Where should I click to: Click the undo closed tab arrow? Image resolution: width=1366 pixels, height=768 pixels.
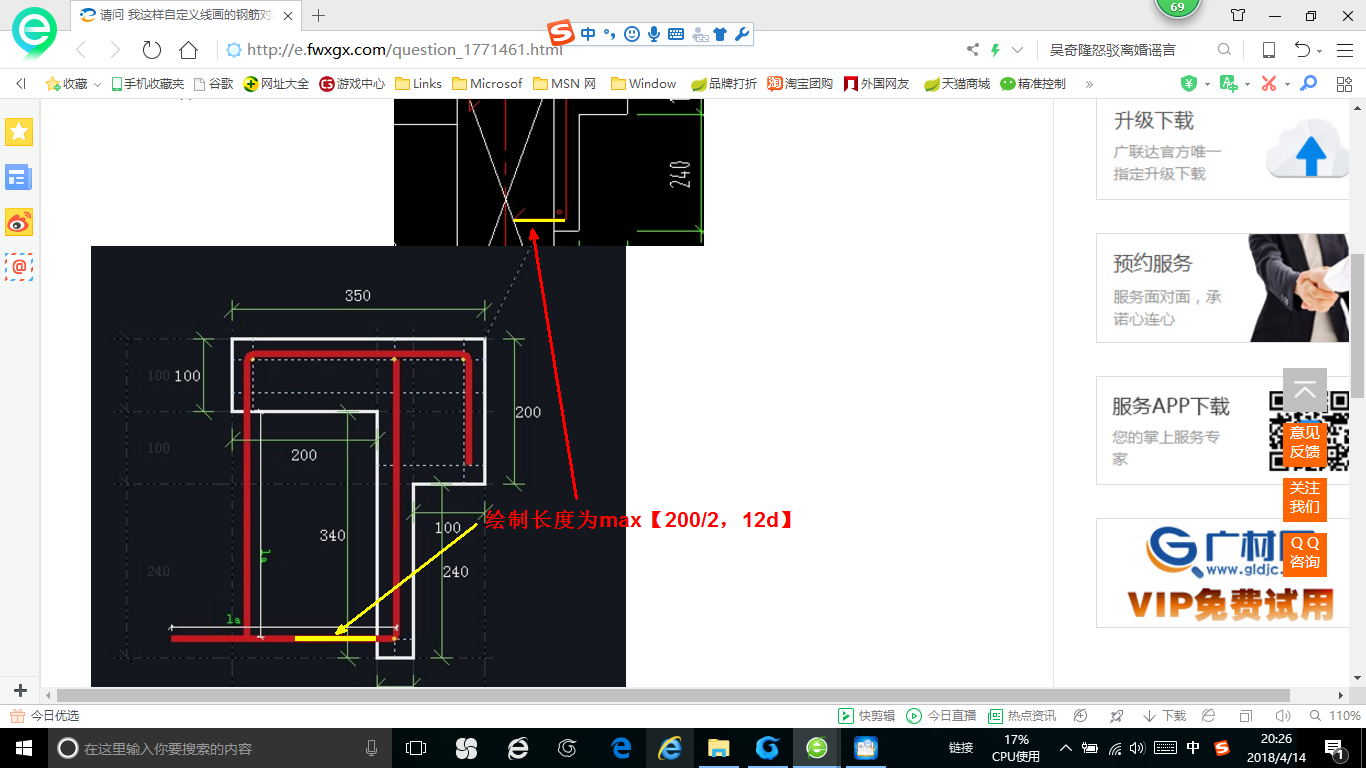pos(1302,50)
